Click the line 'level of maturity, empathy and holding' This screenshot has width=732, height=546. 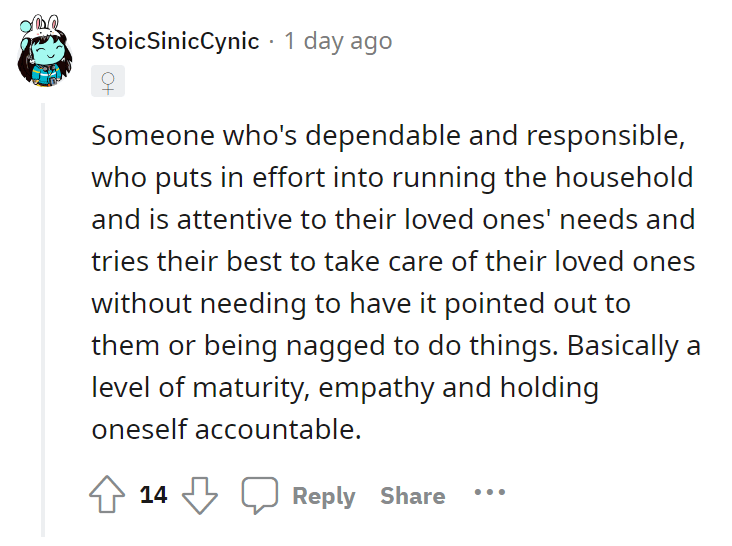click(x=345, y=388)
